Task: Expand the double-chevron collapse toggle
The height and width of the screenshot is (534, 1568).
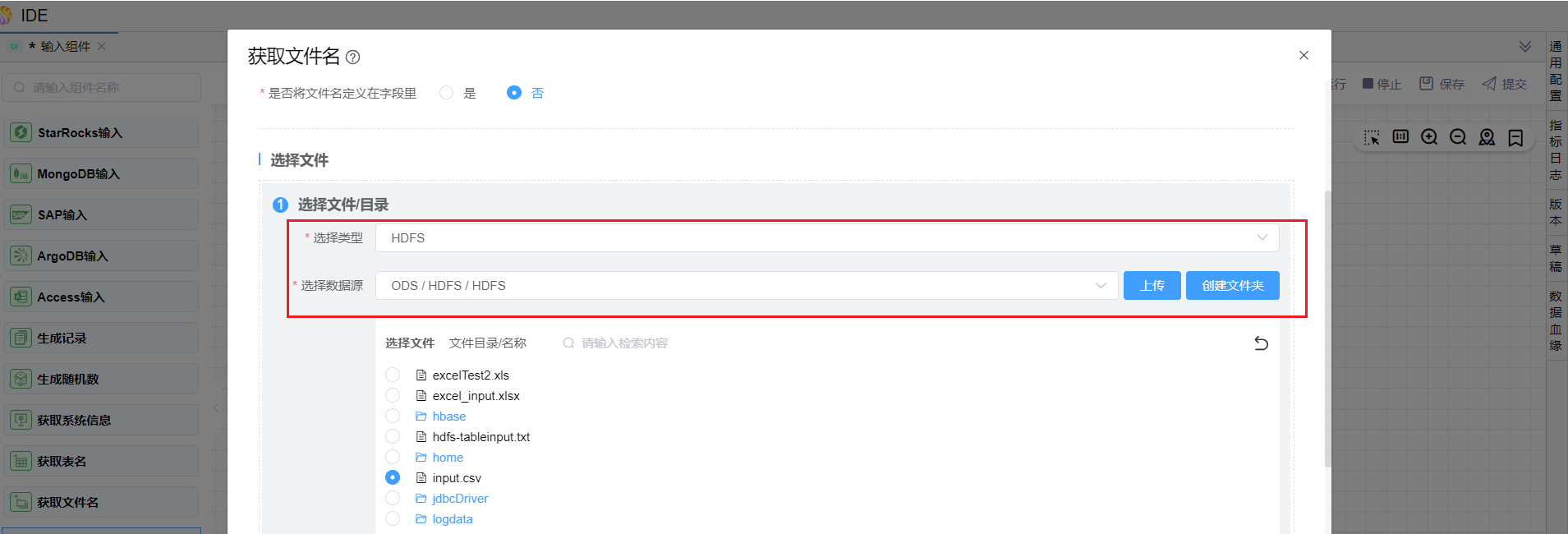Action: click(x=1525, y=47)
